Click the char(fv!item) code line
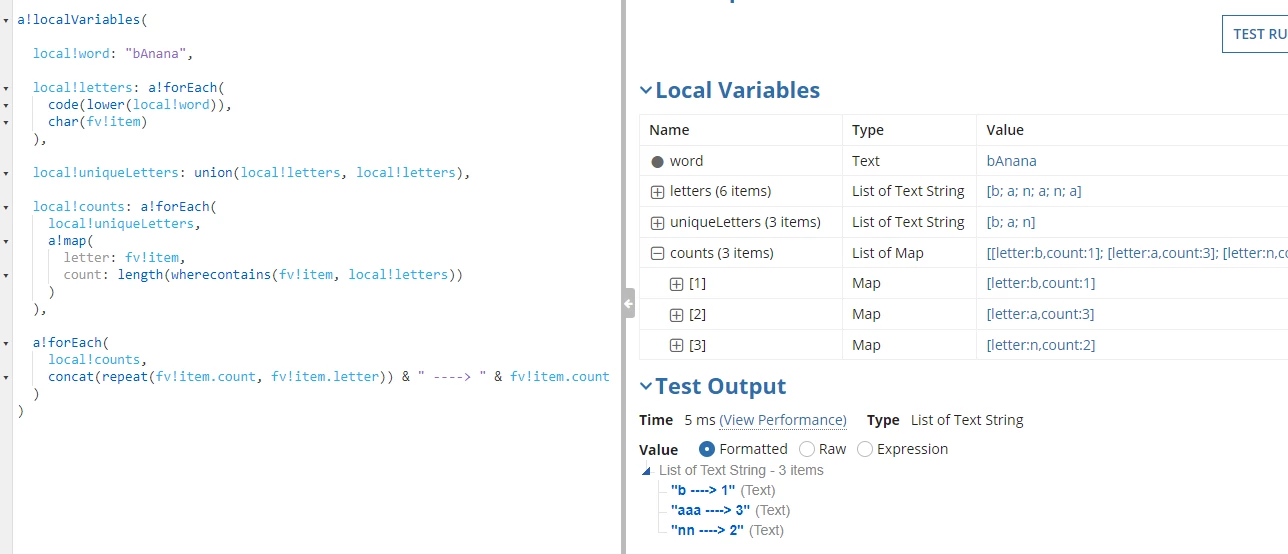This screenshot has height=554, width=1288. [x=98, y=121]
